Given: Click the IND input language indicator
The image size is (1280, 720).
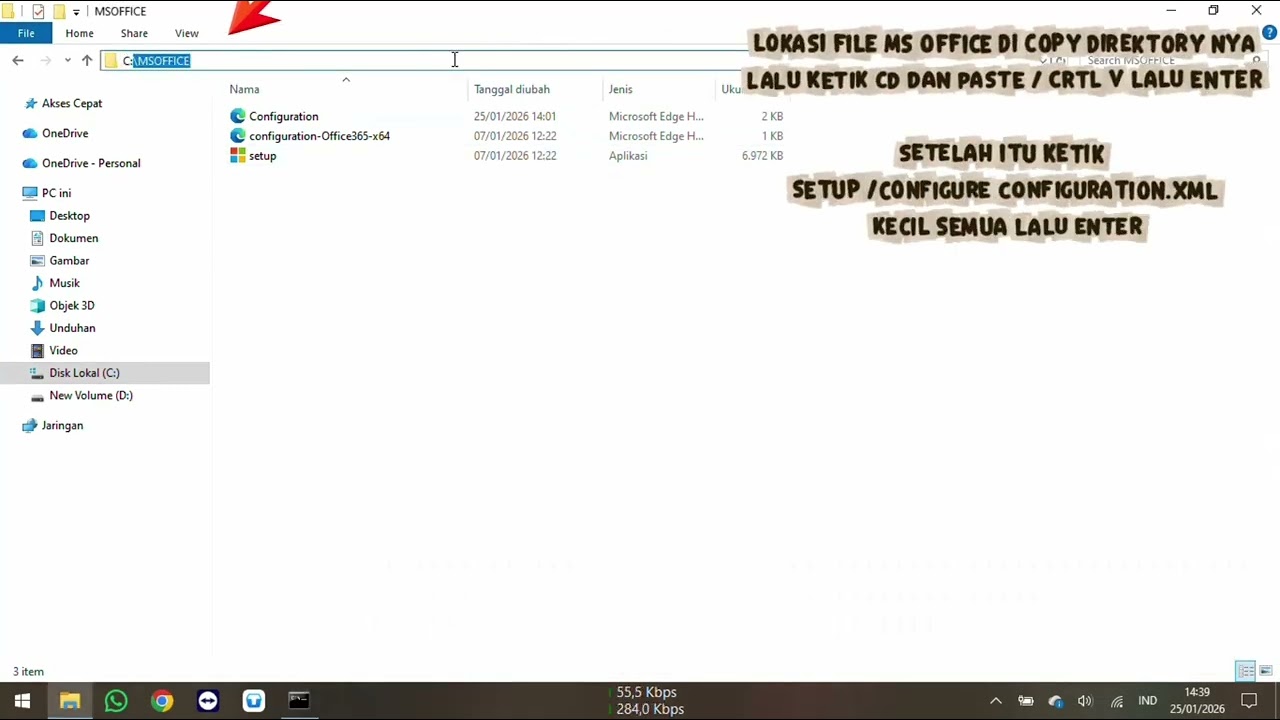Looking at the screenshot, I should point(1147,701).
